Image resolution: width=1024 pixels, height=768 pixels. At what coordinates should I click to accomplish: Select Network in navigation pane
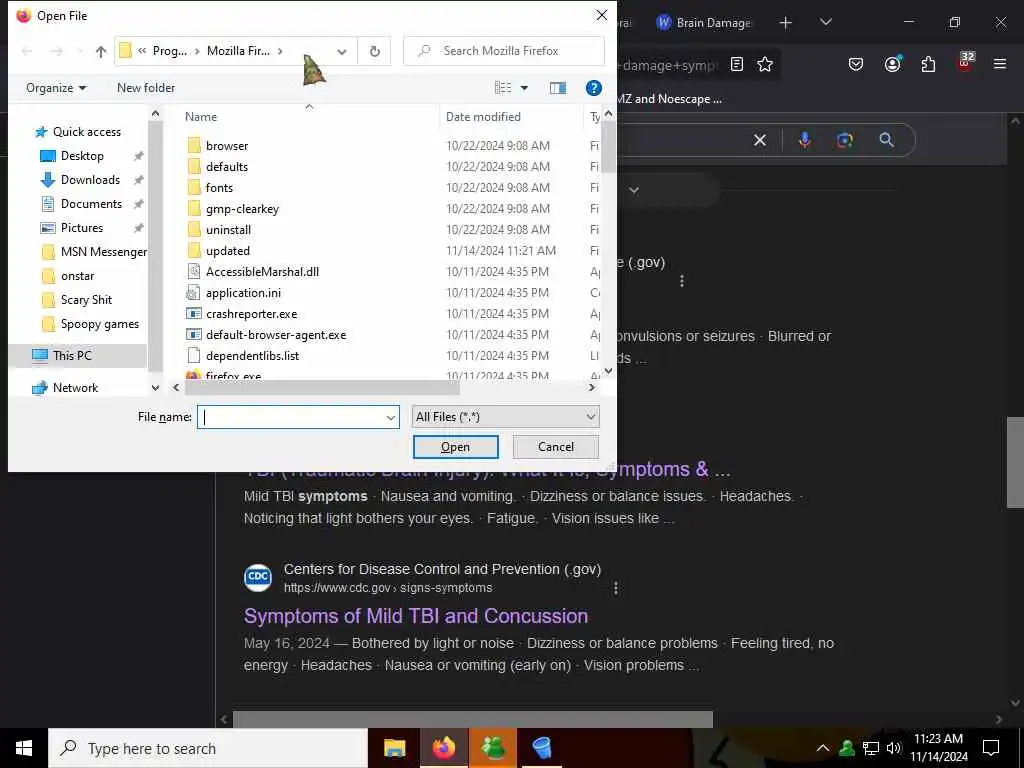click(75, 388)
